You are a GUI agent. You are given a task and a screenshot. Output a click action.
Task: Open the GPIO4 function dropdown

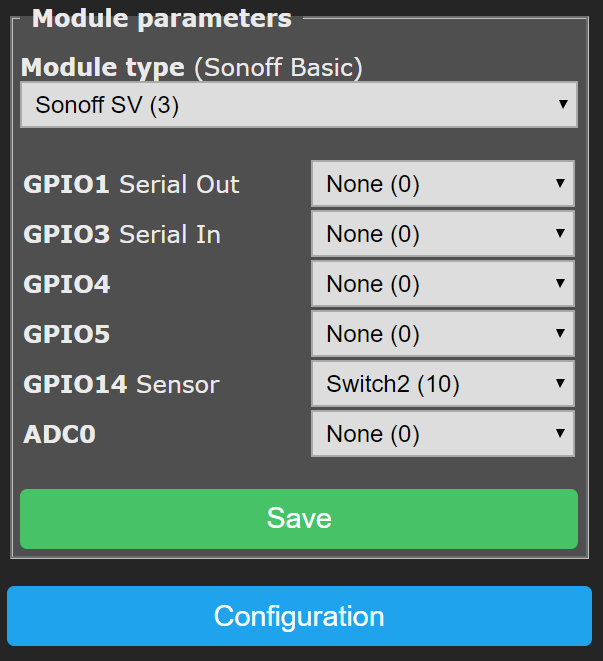tap(442, 284)
